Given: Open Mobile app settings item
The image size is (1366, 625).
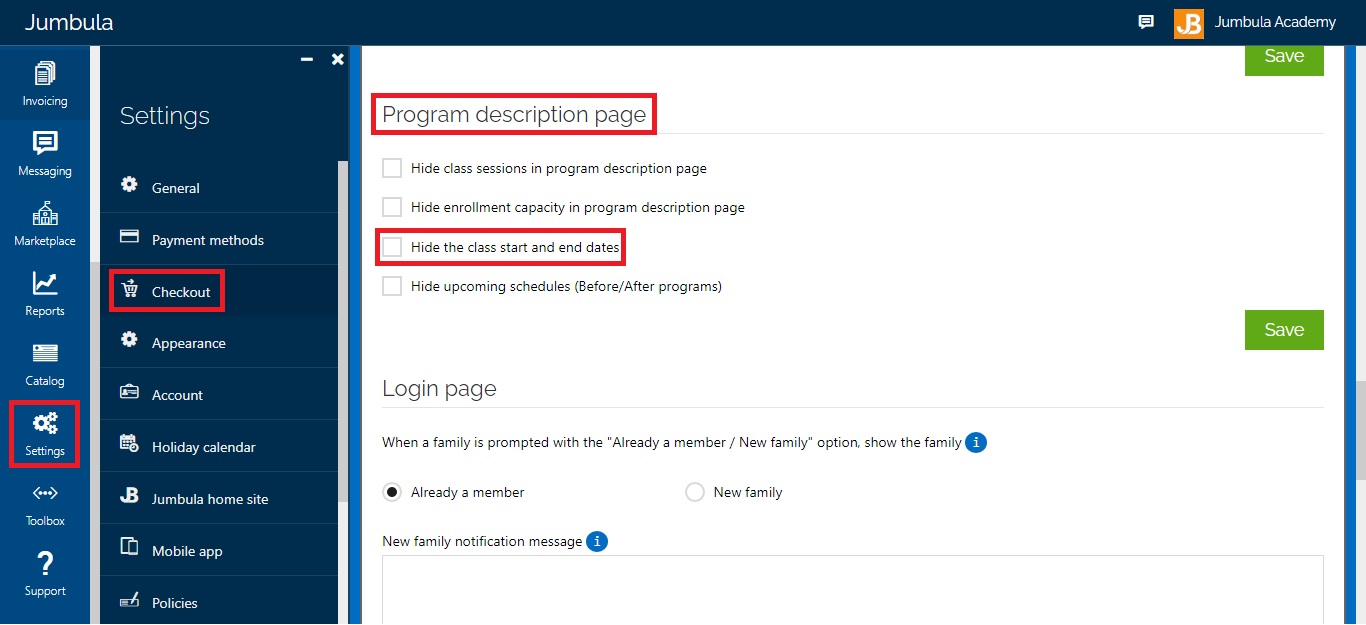Looking at the screenshot, I should 219,551.
